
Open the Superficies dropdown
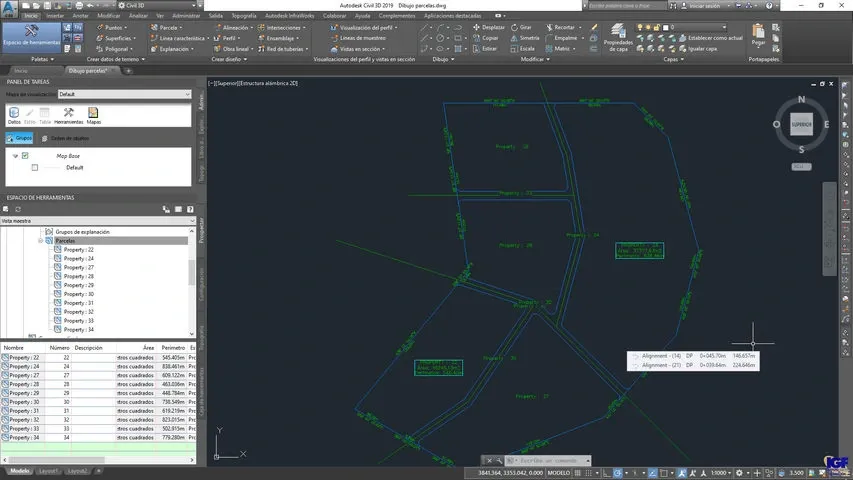pyautogui.click(x=116, y=38)
